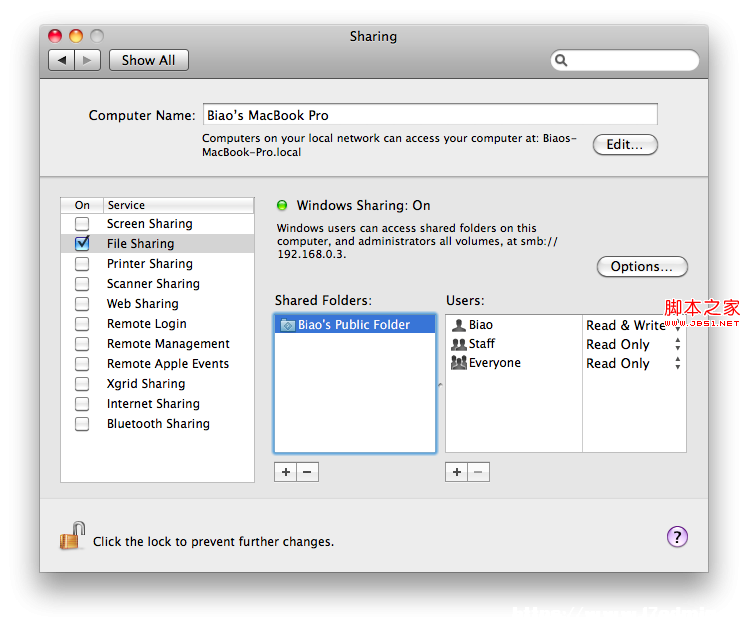Image resolution: width=748 pixels, height=627 pixels.
Task: Click inside the search field
Action: click(625, 60)
